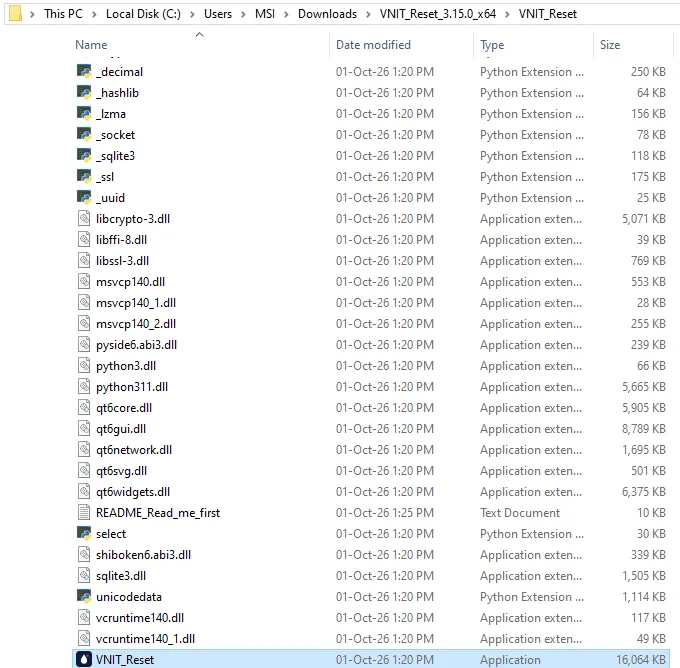The height and width of the screenshot is (668, 680).
Task: Go to This PC in breadcrumb
Action: point(63,14)
